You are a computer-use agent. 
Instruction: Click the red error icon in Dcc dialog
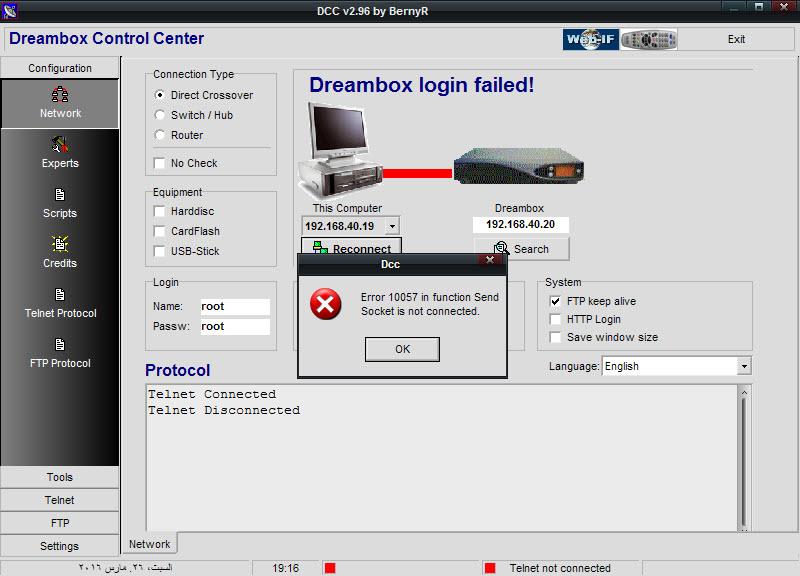[326, 304]
